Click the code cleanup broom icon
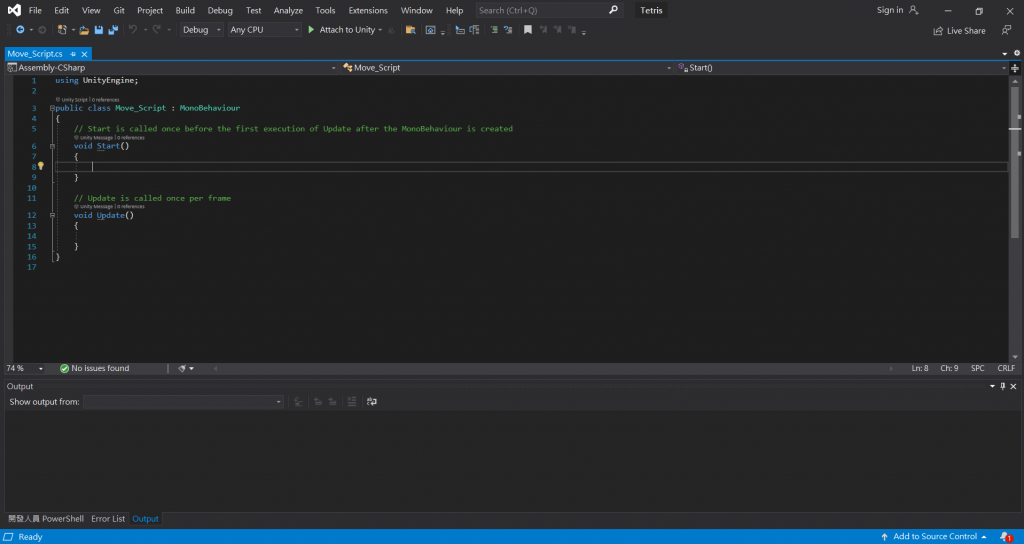 [x=182, y=368]
